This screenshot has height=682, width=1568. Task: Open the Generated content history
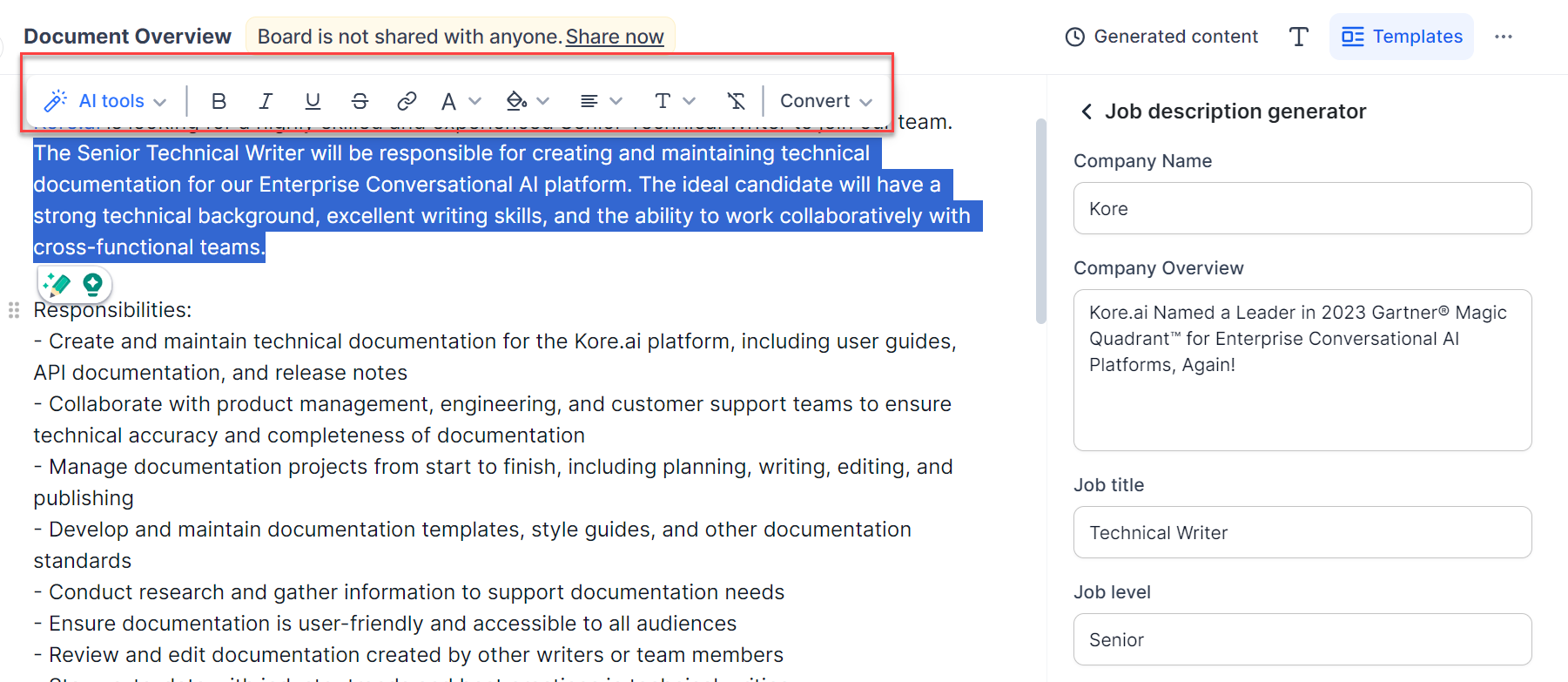pos(1161,37)
